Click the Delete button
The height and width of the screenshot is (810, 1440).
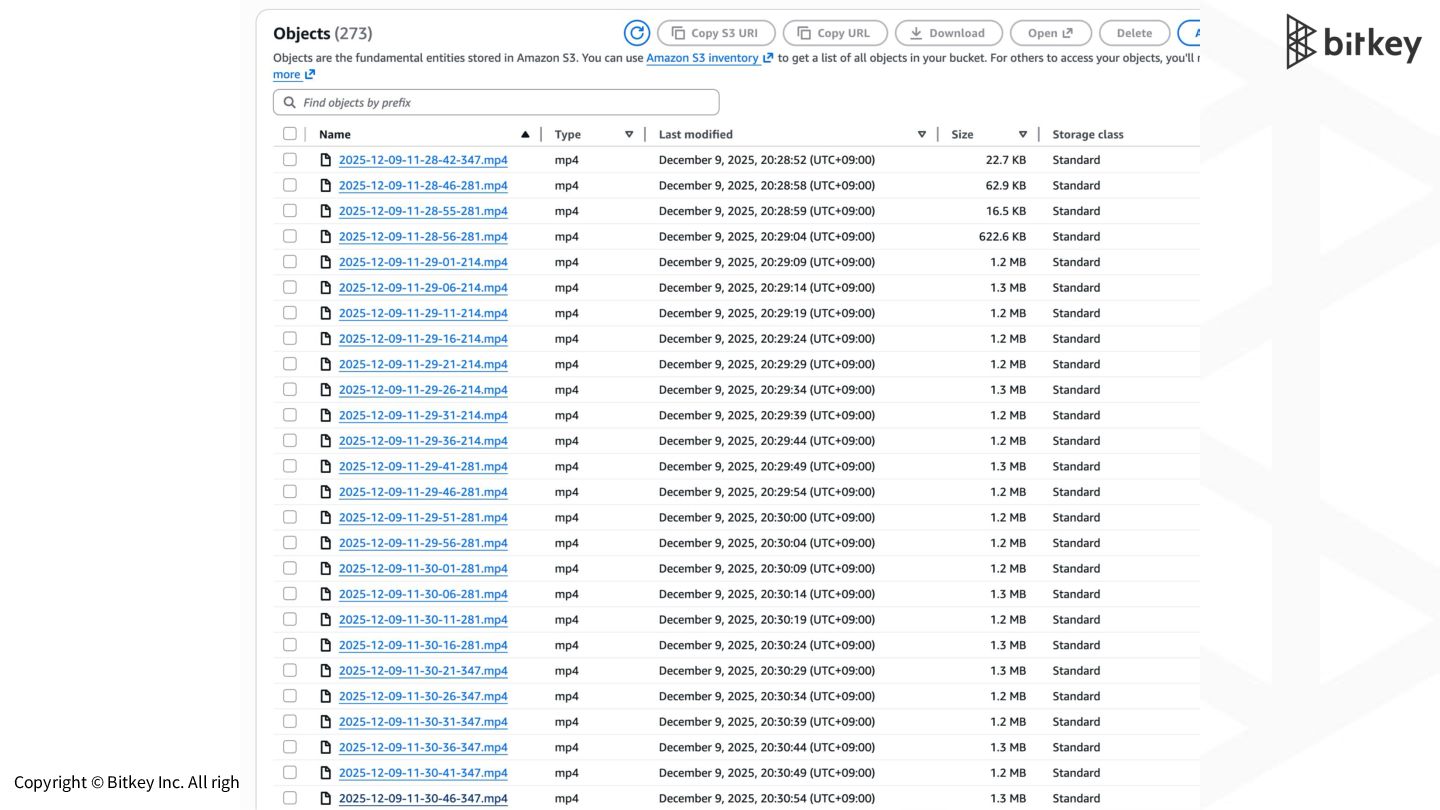(1134, 33)
